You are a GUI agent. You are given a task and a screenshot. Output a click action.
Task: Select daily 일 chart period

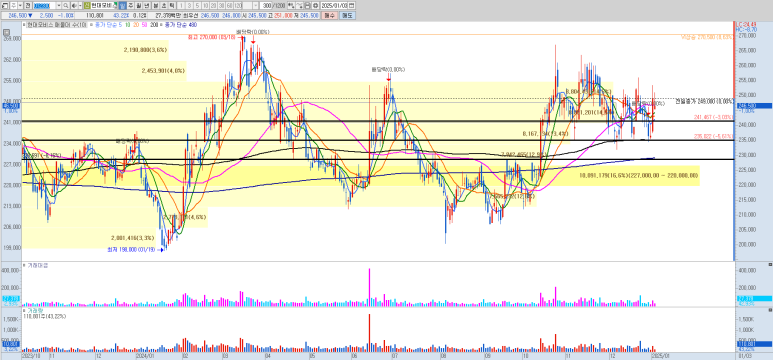tap(123, 5)
